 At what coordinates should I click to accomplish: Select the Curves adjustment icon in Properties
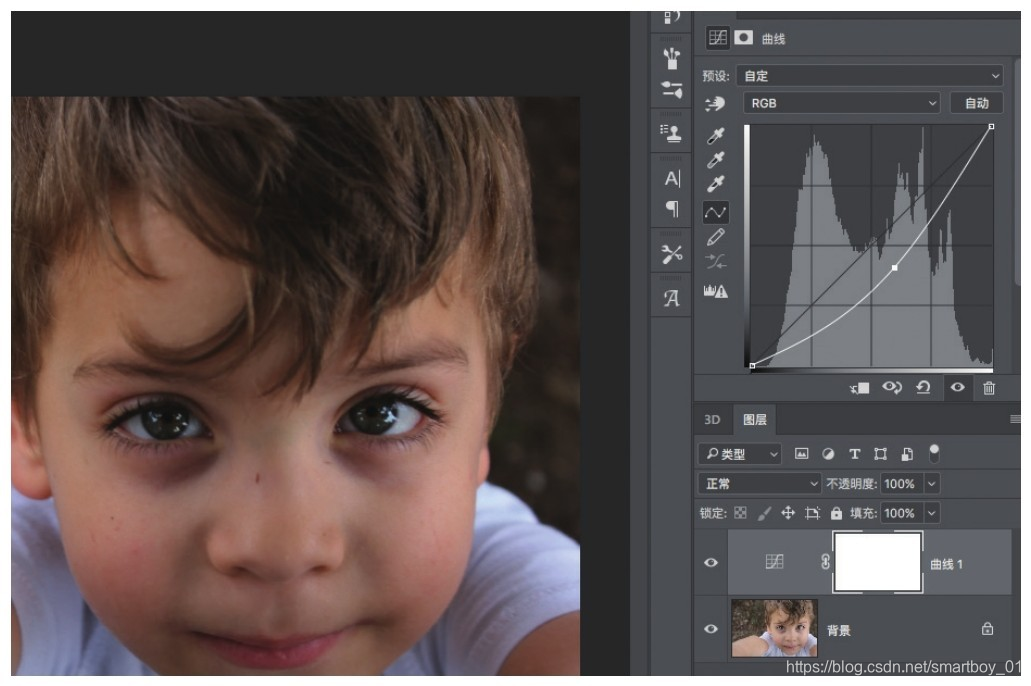point(717,37)
